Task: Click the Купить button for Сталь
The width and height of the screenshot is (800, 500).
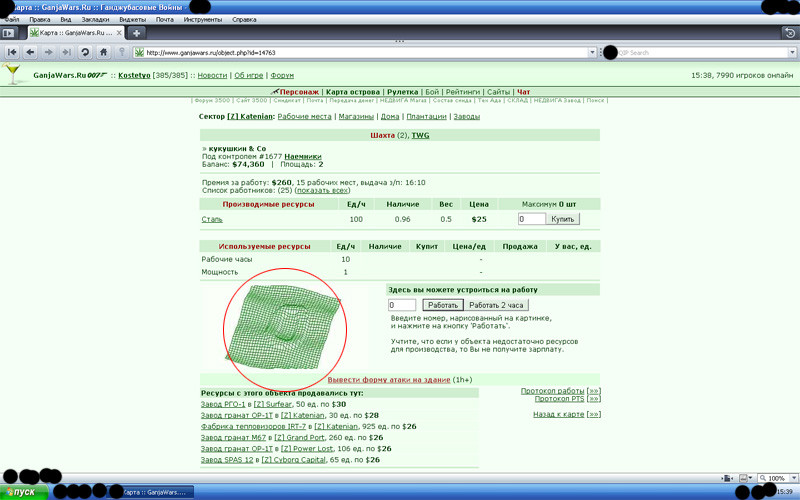Action: 562,219
